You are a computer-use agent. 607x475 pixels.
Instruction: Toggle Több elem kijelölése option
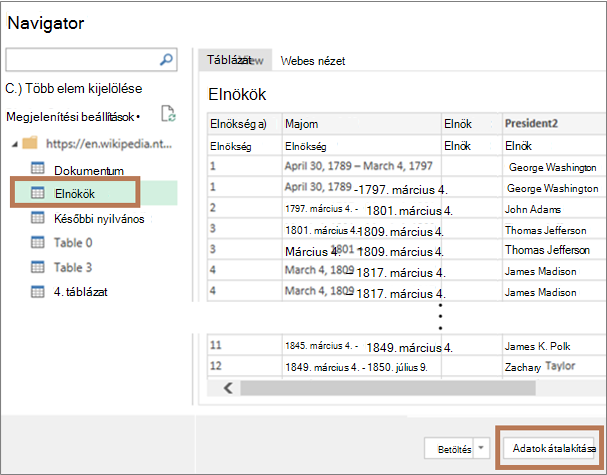tap(74, 89)
